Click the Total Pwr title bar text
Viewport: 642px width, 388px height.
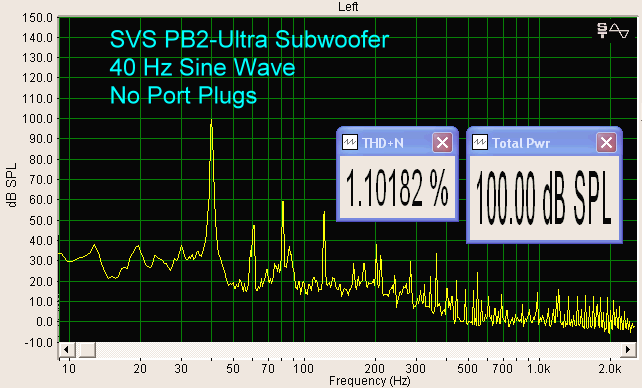[x=521, y=143]
